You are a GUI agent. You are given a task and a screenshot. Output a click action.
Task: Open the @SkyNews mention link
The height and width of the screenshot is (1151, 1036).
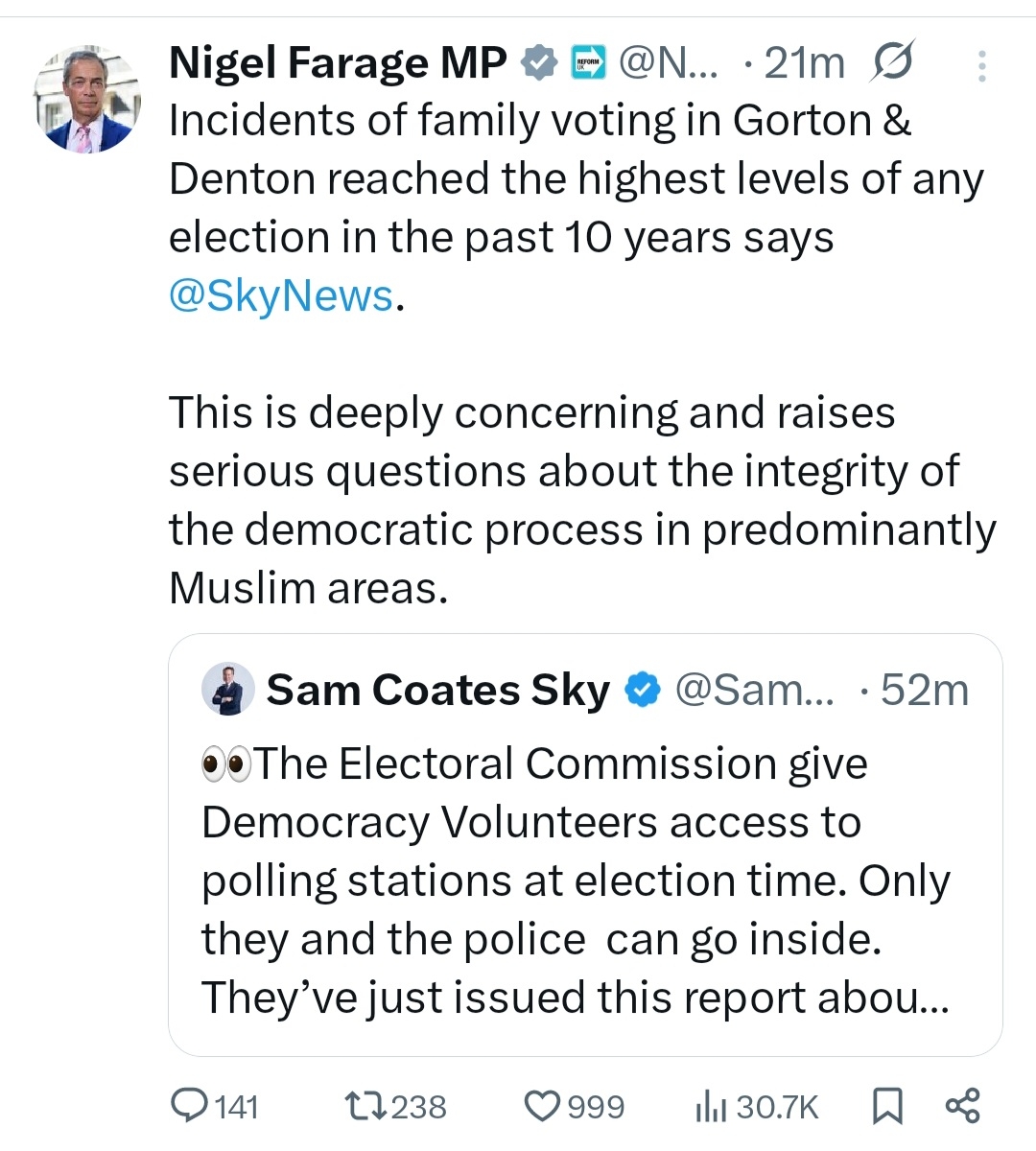coord(281,295)
